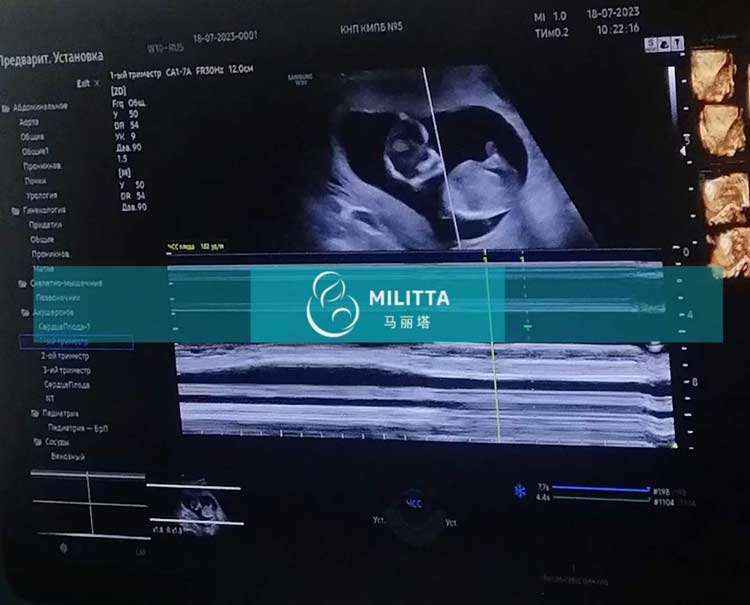Select the Общая1 preset
Screen dimensions: 750x605
pyautogui.click(x=35, y=152)
